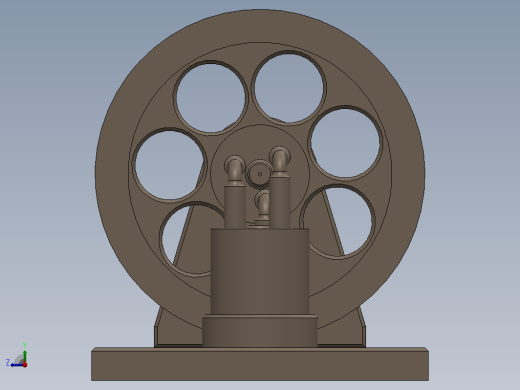Click the XYZ axis orientation triad

click(17, 356)
